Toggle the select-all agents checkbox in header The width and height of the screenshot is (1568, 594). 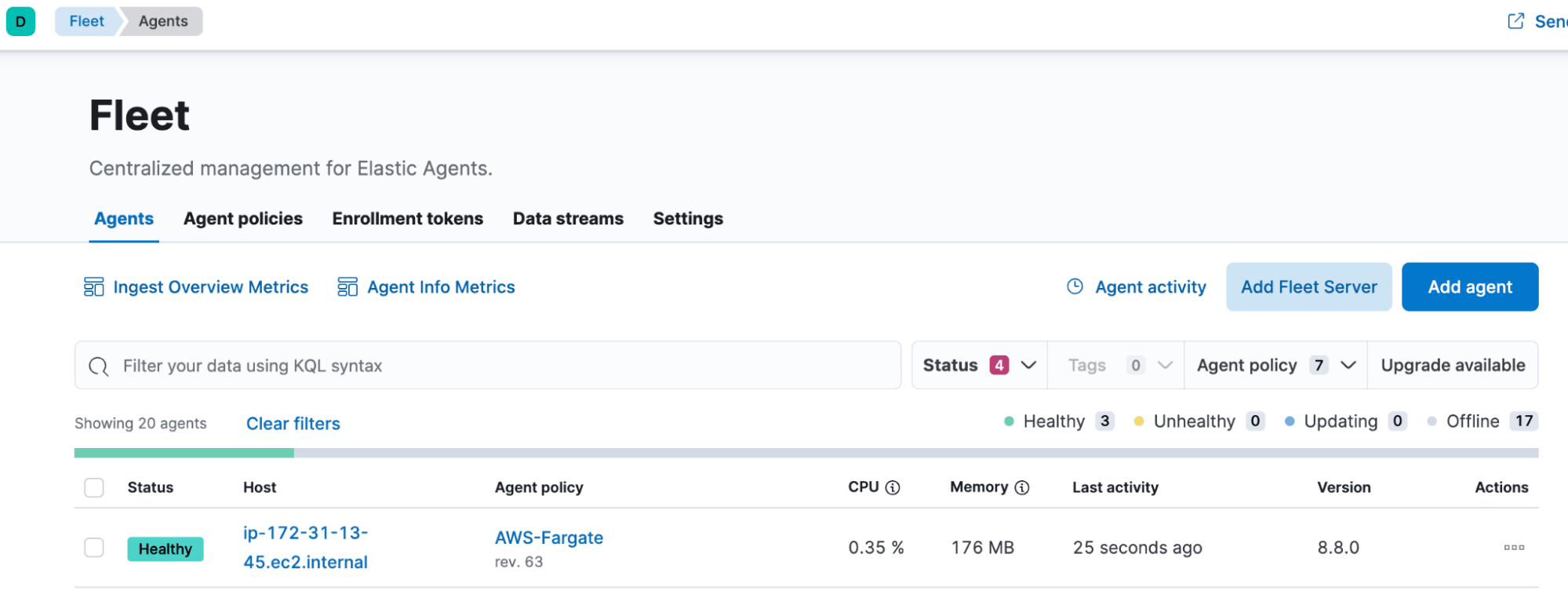point(94,487)
